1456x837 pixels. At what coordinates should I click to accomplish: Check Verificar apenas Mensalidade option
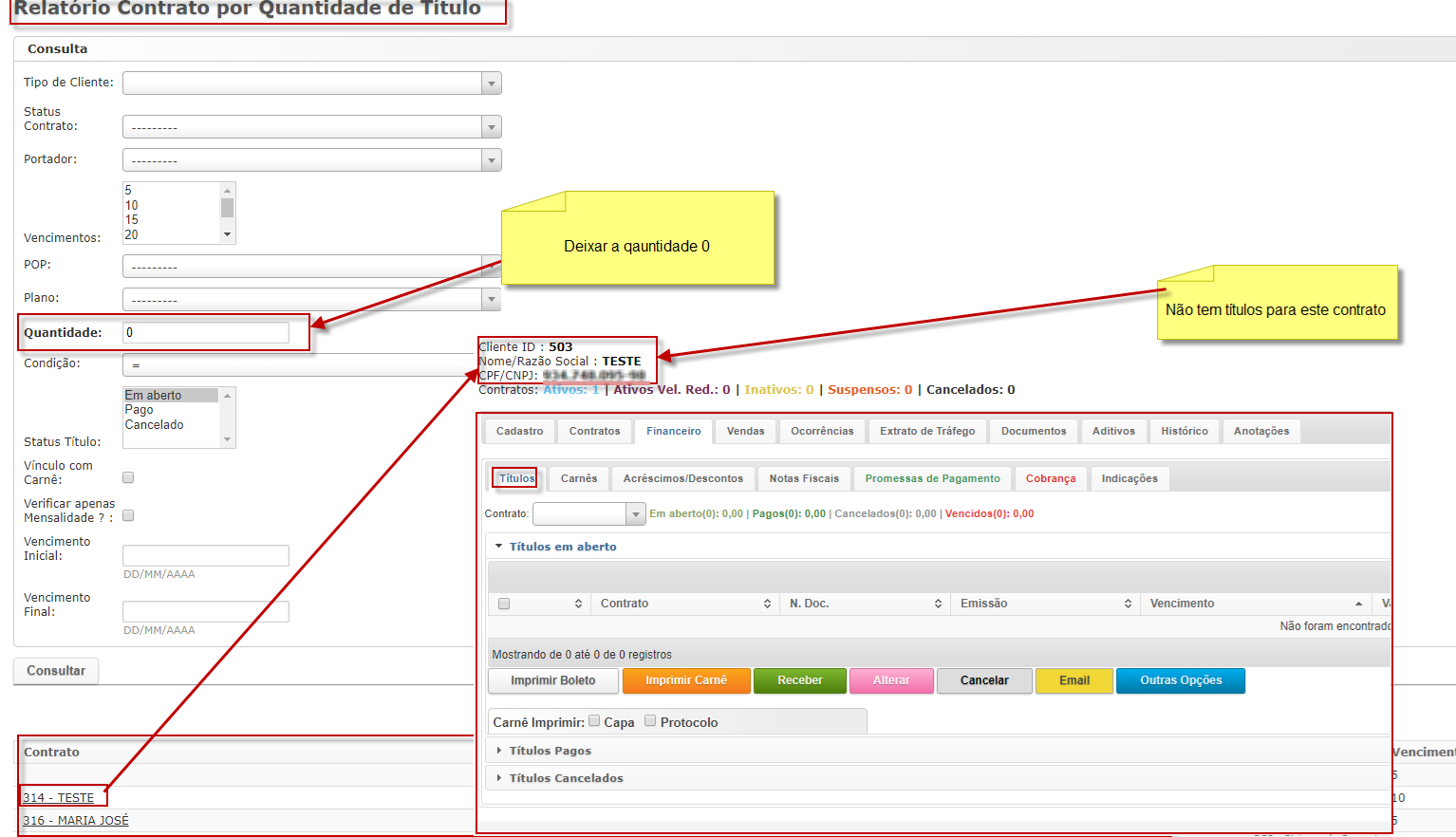[128, 515]
